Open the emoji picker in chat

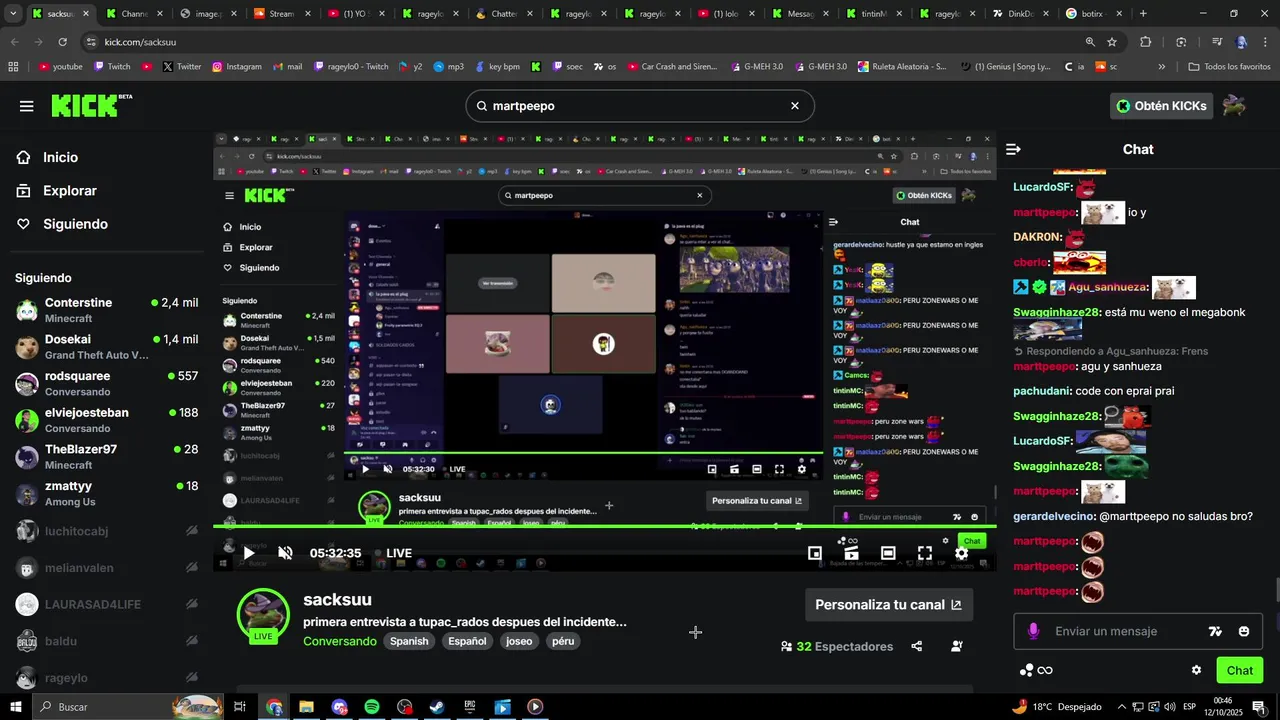(1244, 631)
